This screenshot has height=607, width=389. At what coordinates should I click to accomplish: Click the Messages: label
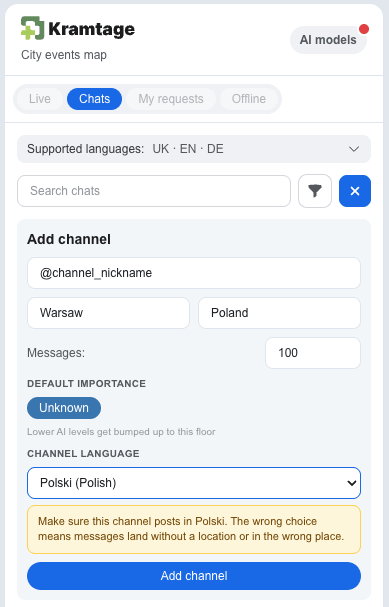56,353
